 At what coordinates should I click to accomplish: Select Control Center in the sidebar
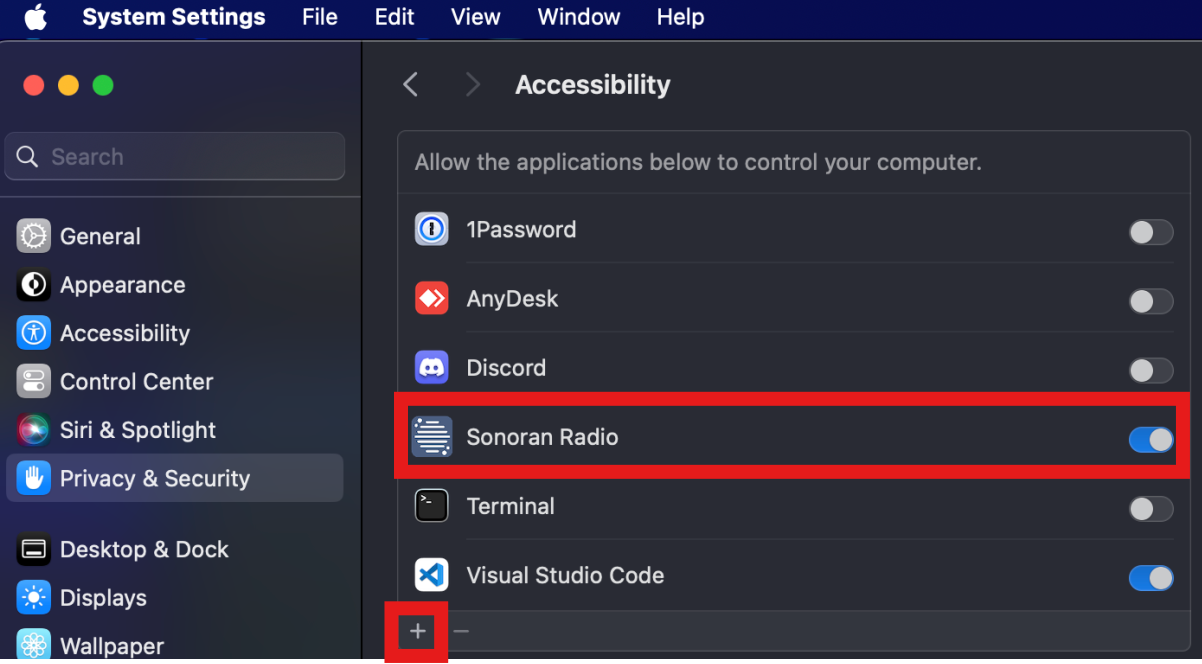(174, 381)
